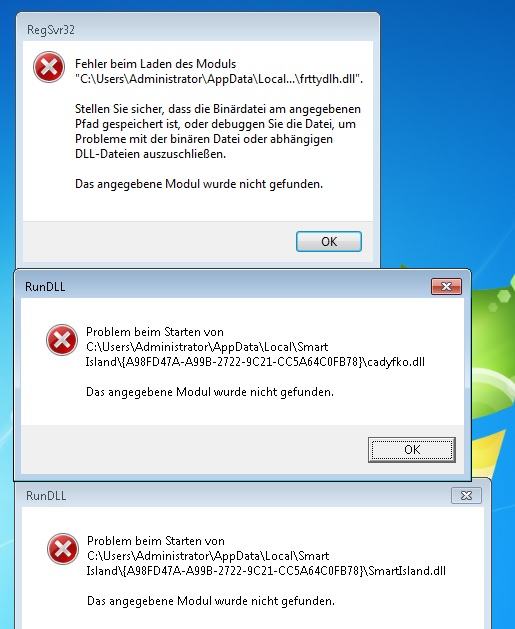Image resolution: width=515 pixels, height=629 pixels.
Task: Click the RegSvr32 window title bar
Action: (x=198, y=29)
